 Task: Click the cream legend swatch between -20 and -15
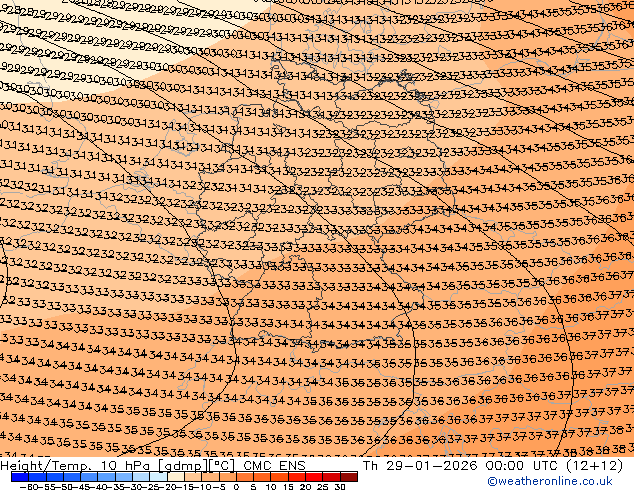[x=175, y=477]
